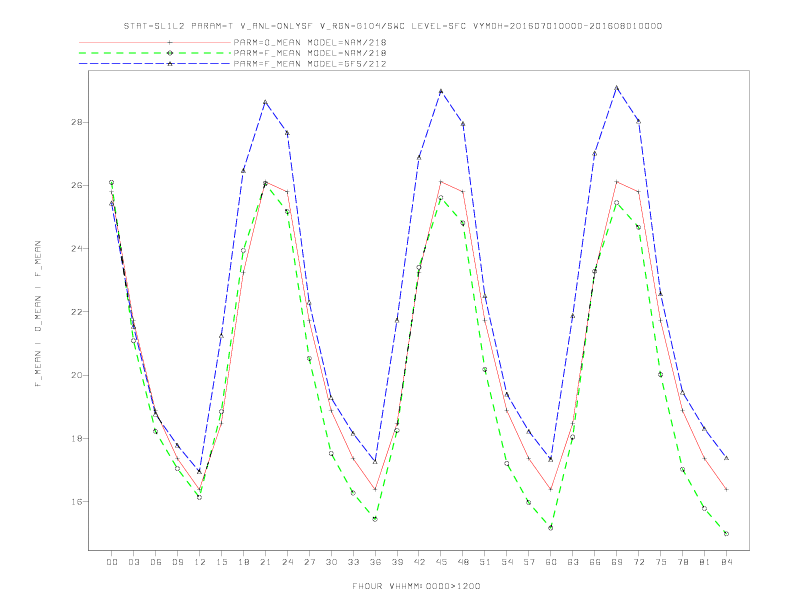
Task: Click x-axis tick label 60
Action: pos(551,562)
